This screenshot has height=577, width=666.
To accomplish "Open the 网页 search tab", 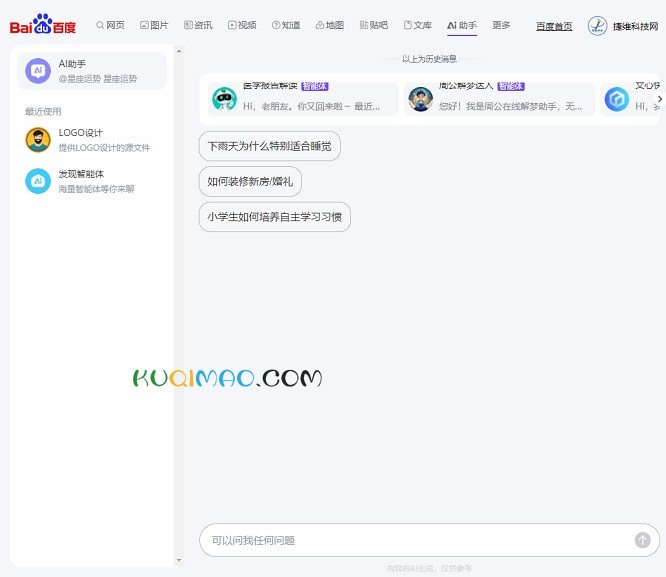I will tap(110, 25).
